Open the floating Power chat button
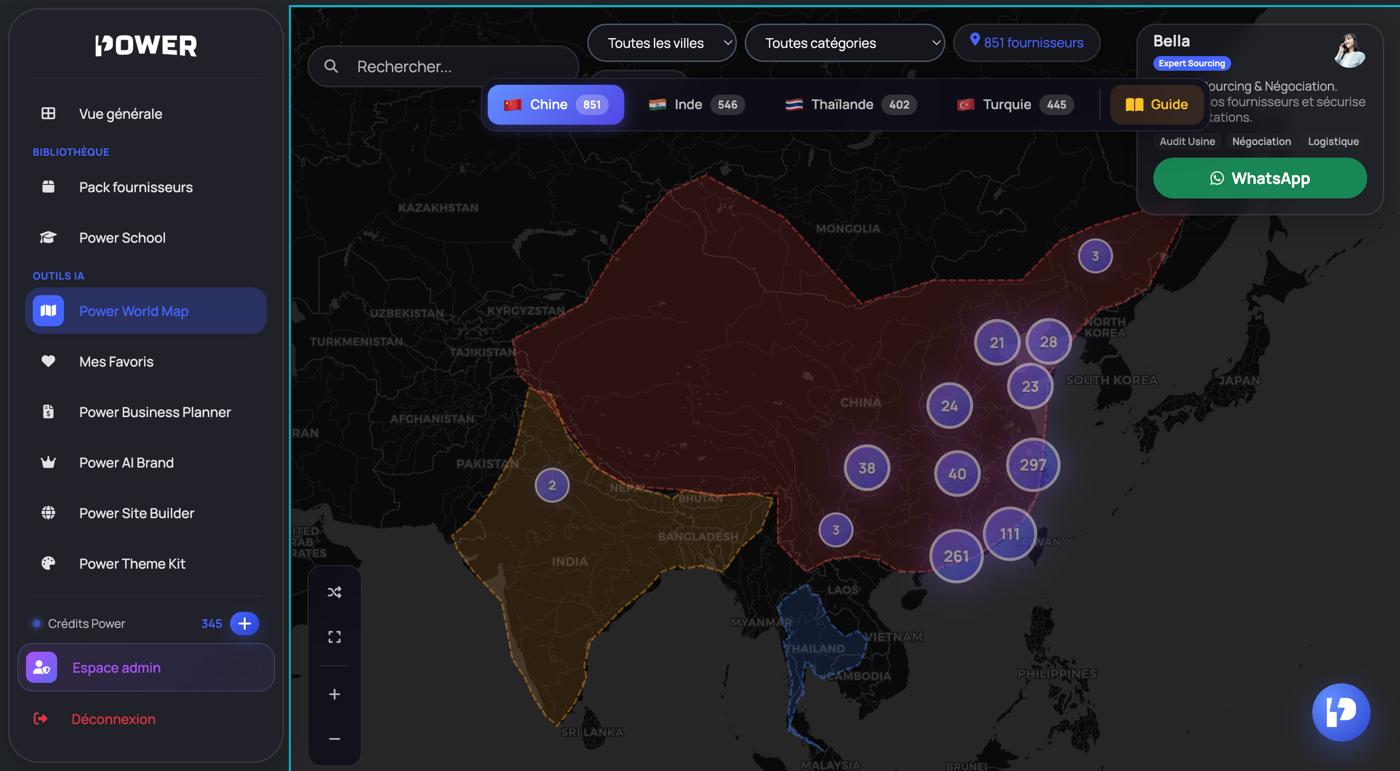The height and width of the screenshot is (771, 1400). click(x=1341, y=712)
